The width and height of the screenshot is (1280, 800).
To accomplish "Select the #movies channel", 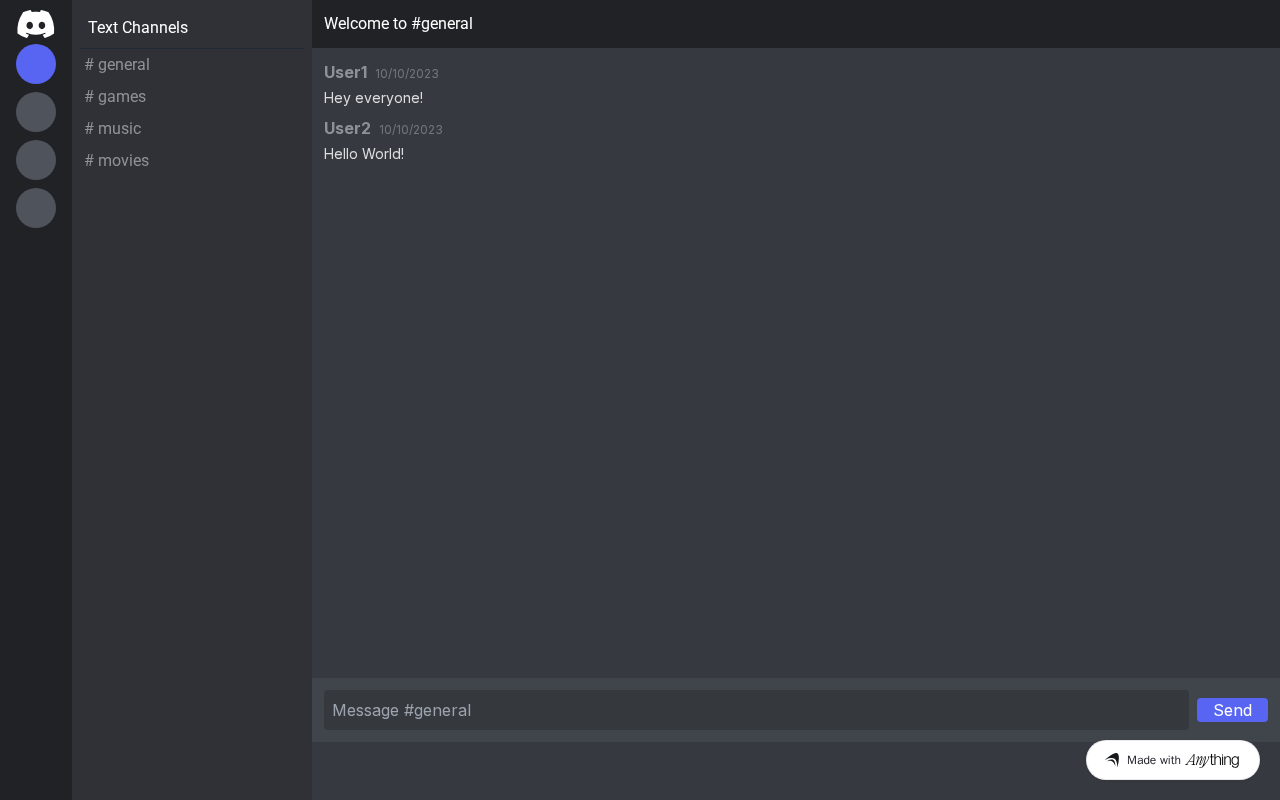I will tap(117, 161).
